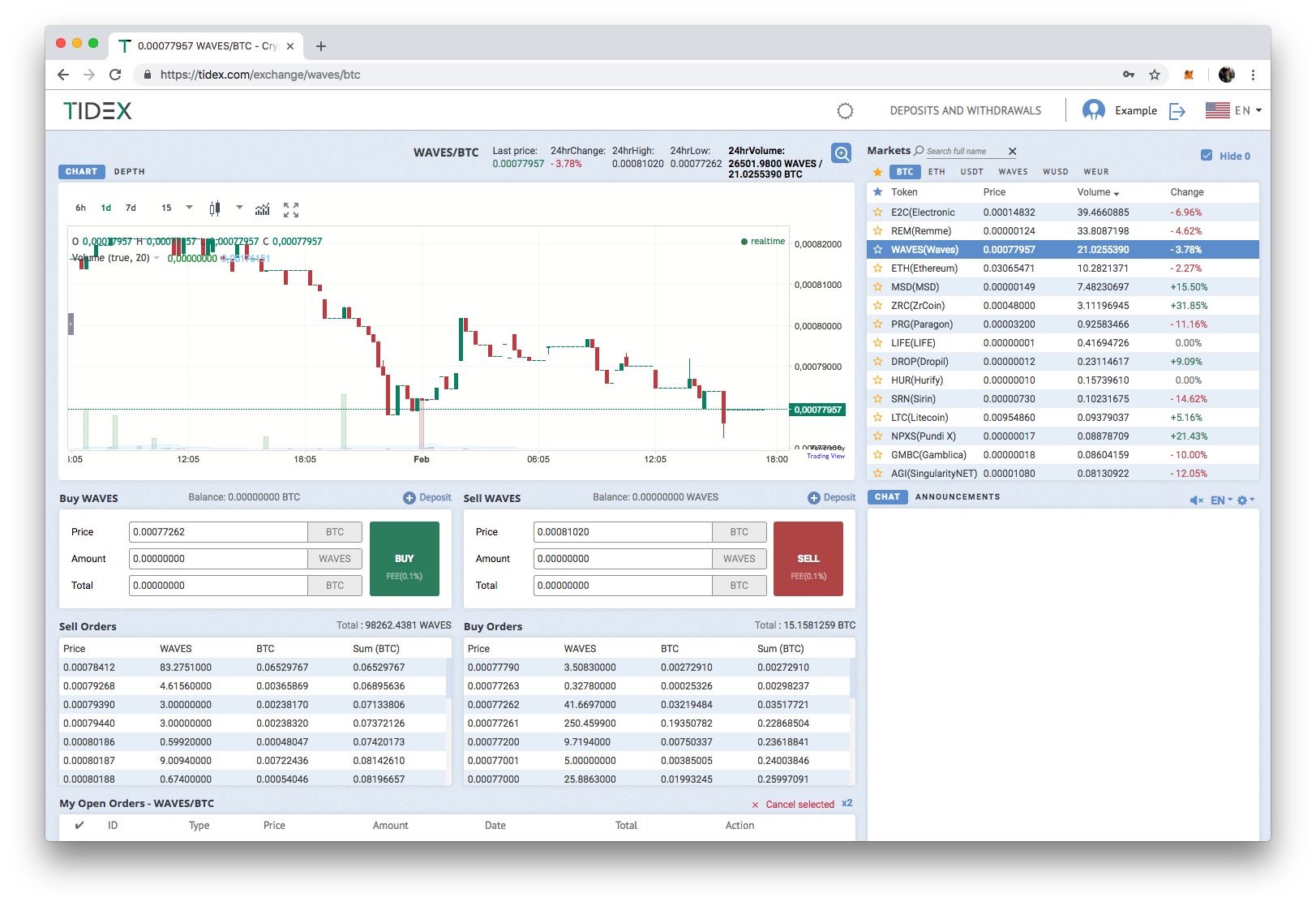Open the saved passwords key icon

[x=1129, y=75]
